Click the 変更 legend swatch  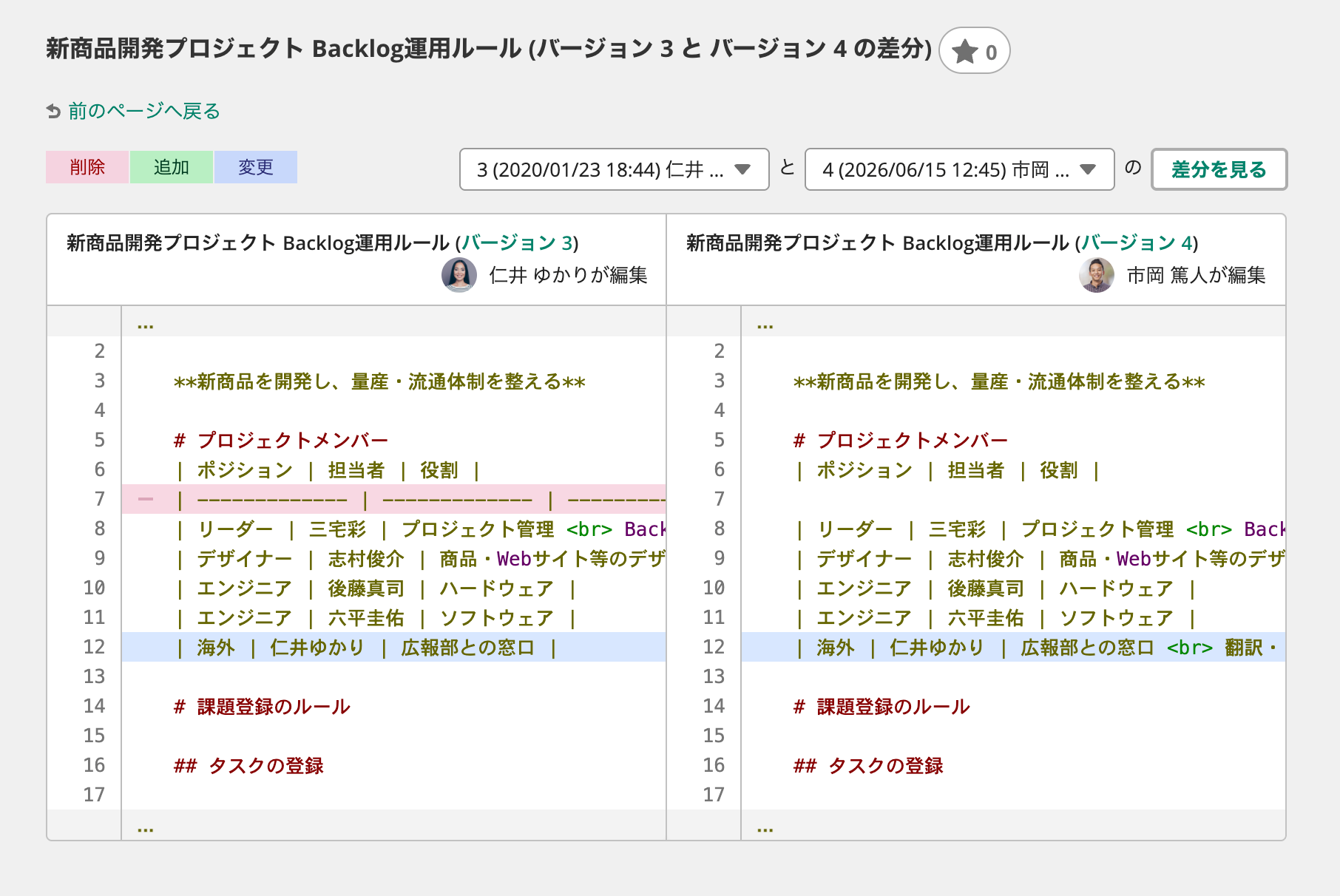click(256, 167)
